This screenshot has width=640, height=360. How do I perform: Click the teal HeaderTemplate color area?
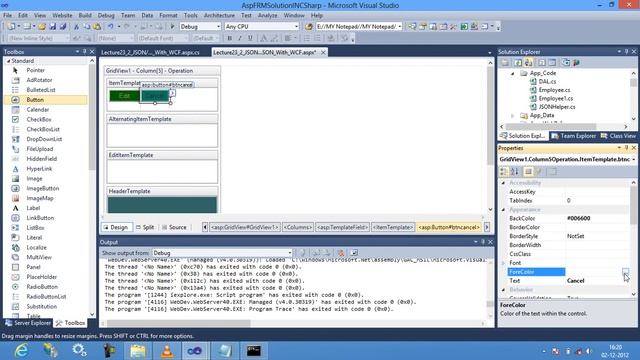162,204
